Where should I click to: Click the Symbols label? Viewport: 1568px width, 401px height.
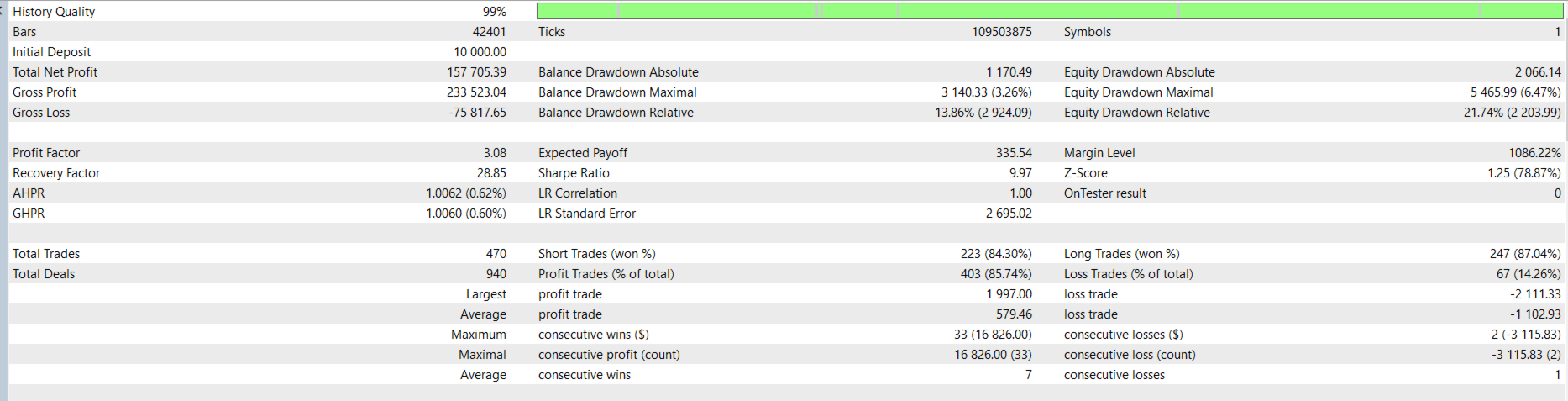[1088, 32]
